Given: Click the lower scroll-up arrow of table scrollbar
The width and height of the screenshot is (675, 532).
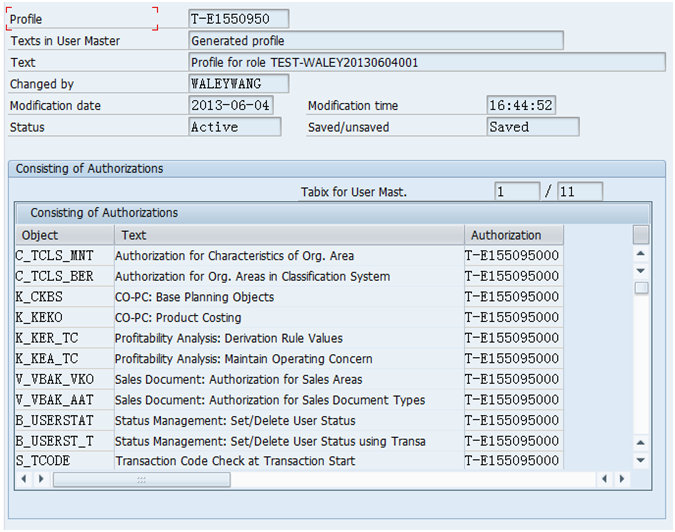Looking at the screenshot, I should click(x=641, y=443).
